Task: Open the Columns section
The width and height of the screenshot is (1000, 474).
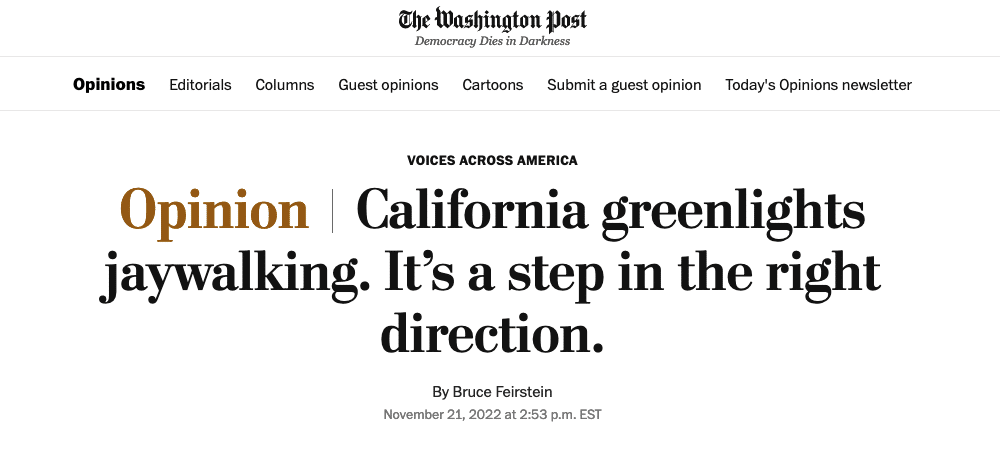Action: click(x=284, y=85)
